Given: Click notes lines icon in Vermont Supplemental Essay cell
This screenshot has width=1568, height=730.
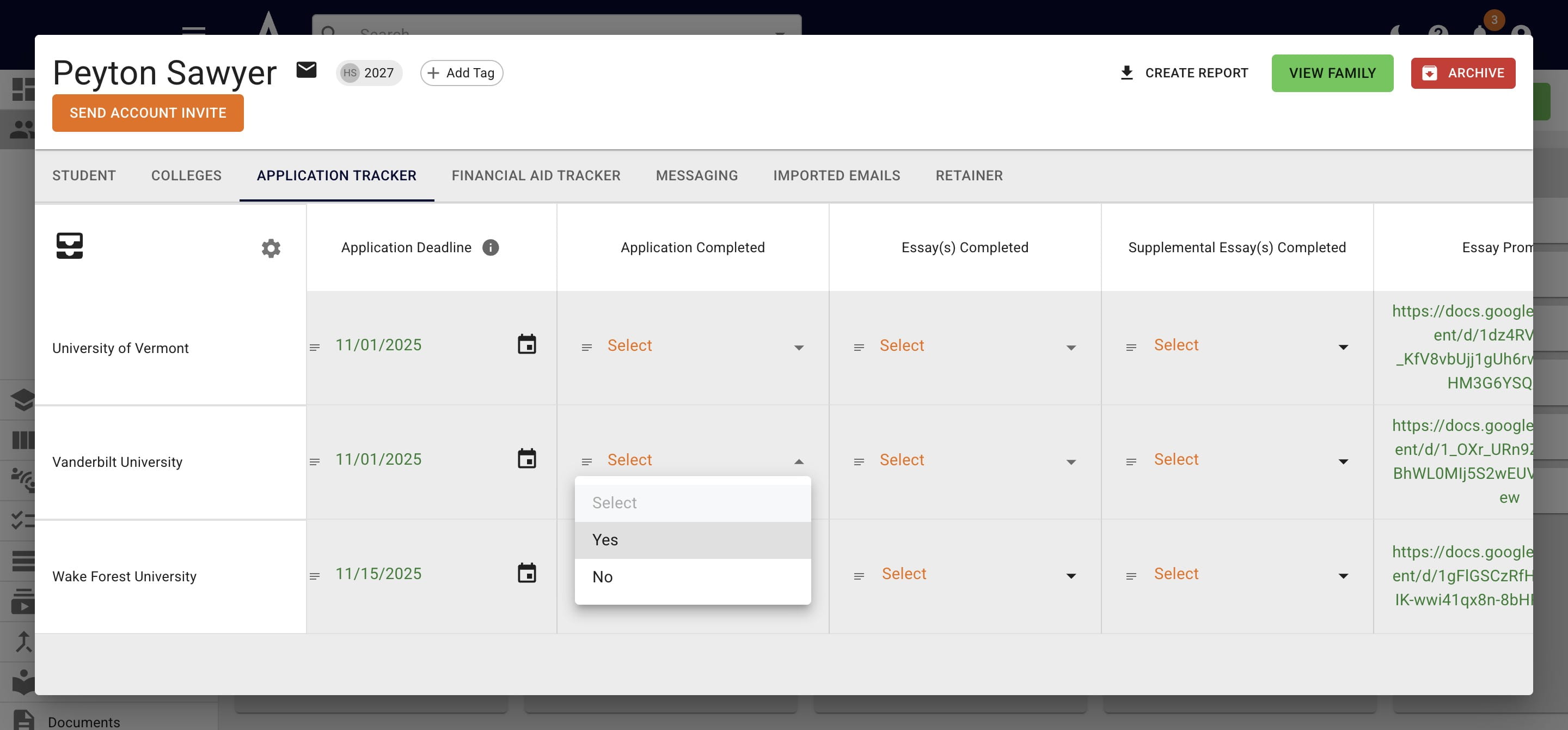Looking at the screenshot, I should pyautogui.click(x=1131, y=347).
